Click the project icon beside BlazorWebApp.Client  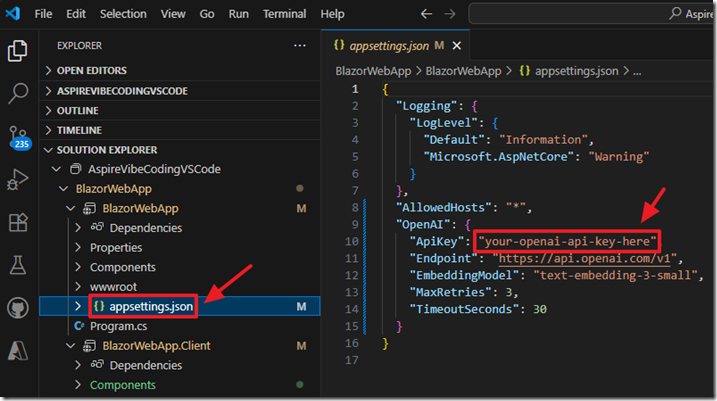click(x=89, y=346)
